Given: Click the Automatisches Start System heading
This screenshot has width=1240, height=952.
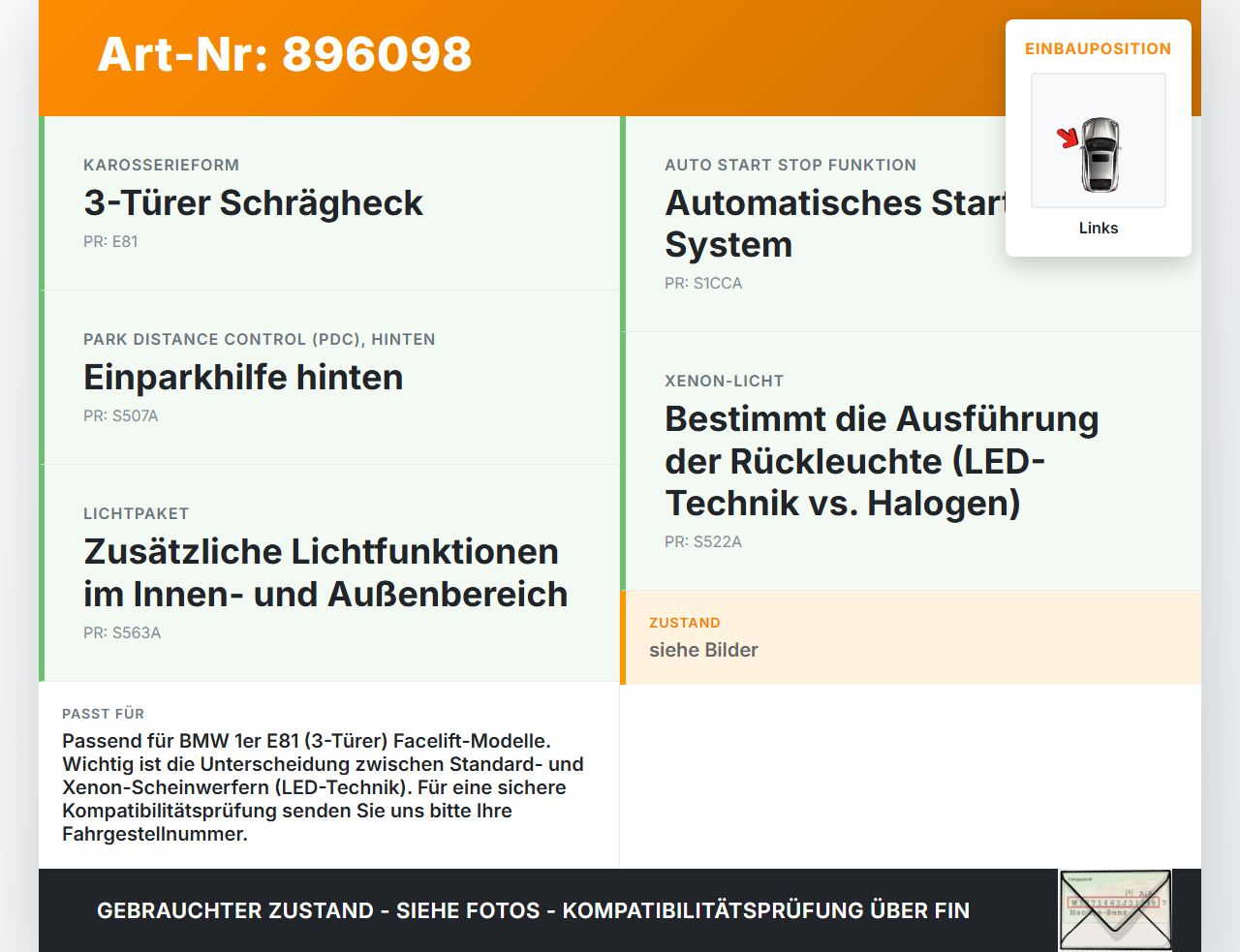Looking at the screenshot, I should click(835, 224).
